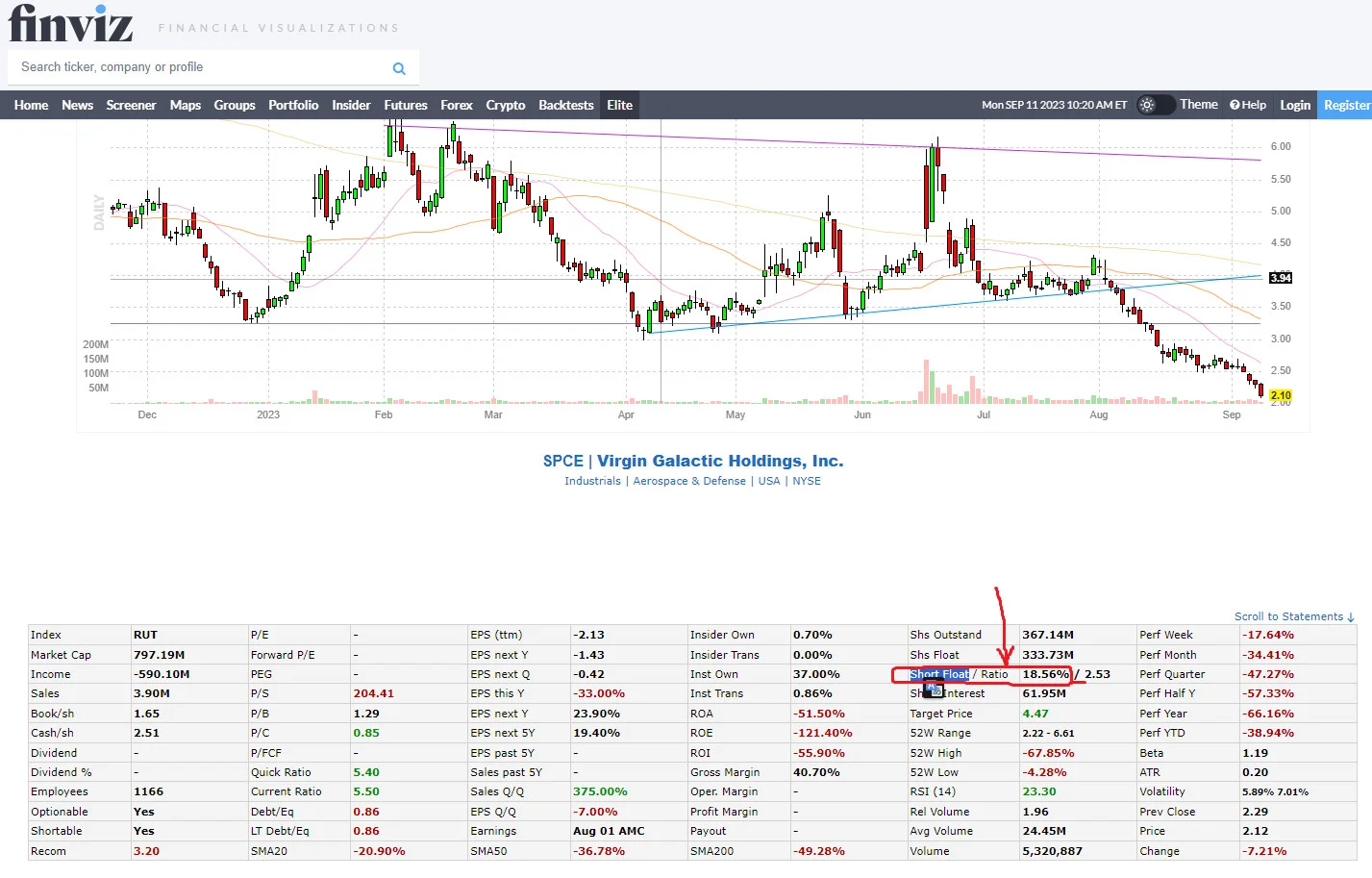Image resolution: width=1372 pixels, height=878 pixels.
Task: Click the Debt/Eq value 0.86
Action: (x=366, y=812)
